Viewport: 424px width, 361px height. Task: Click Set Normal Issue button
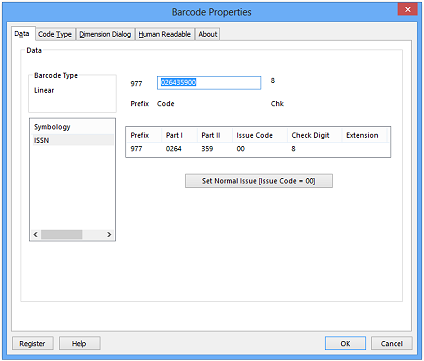(x=259, y=181)
